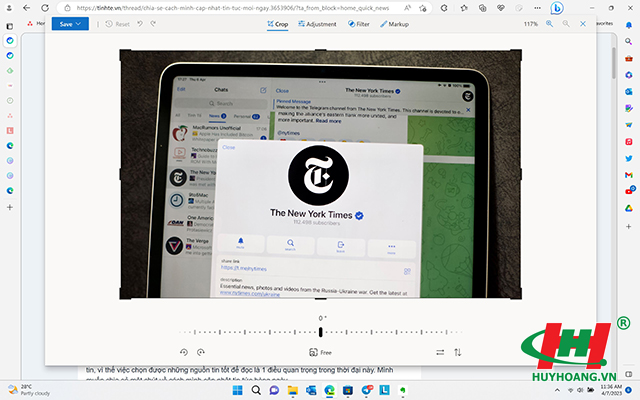The image size is (640, 400).
Task: Open Windows taskbar Search
Action: (x=256, y=390)
